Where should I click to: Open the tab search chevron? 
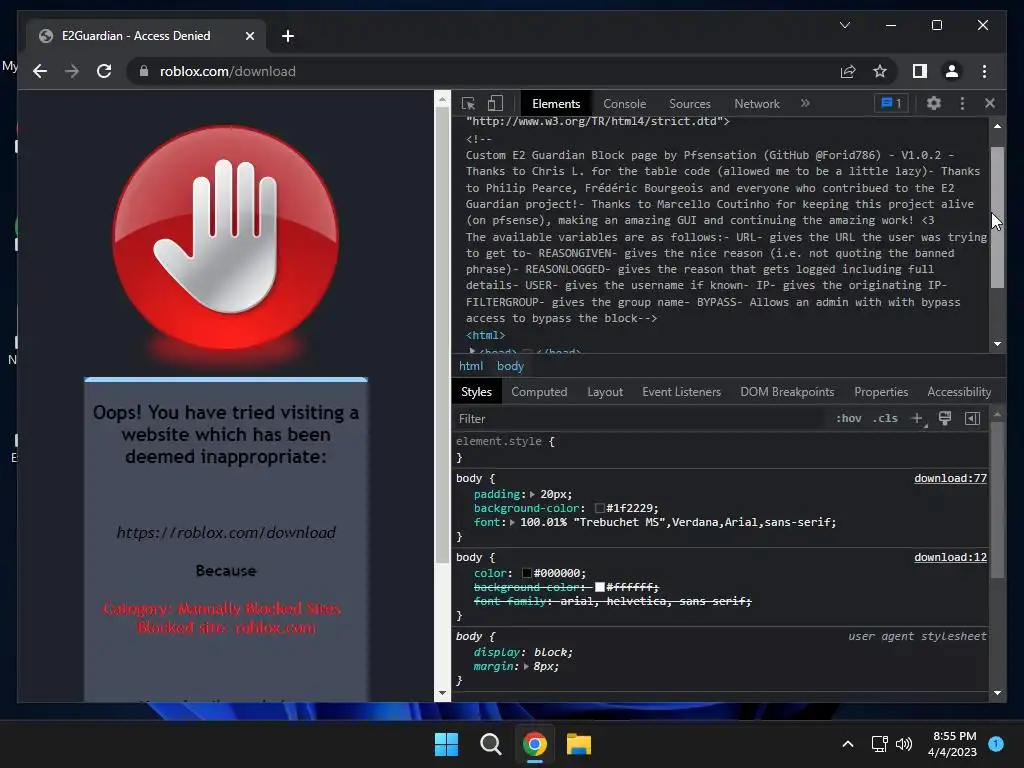[x=844, y=25]
